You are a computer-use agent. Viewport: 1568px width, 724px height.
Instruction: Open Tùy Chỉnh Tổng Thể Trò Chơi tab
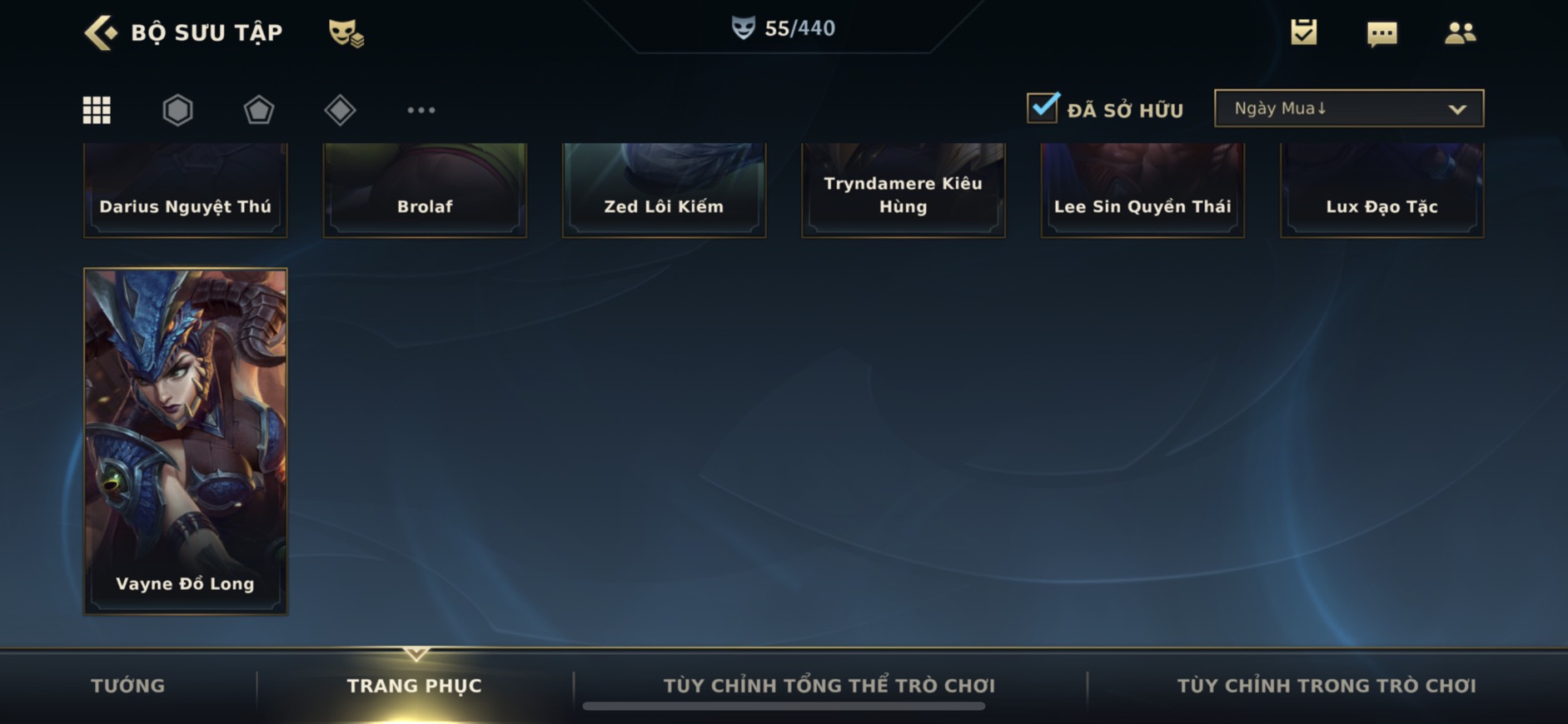click(x=829, y=686)
